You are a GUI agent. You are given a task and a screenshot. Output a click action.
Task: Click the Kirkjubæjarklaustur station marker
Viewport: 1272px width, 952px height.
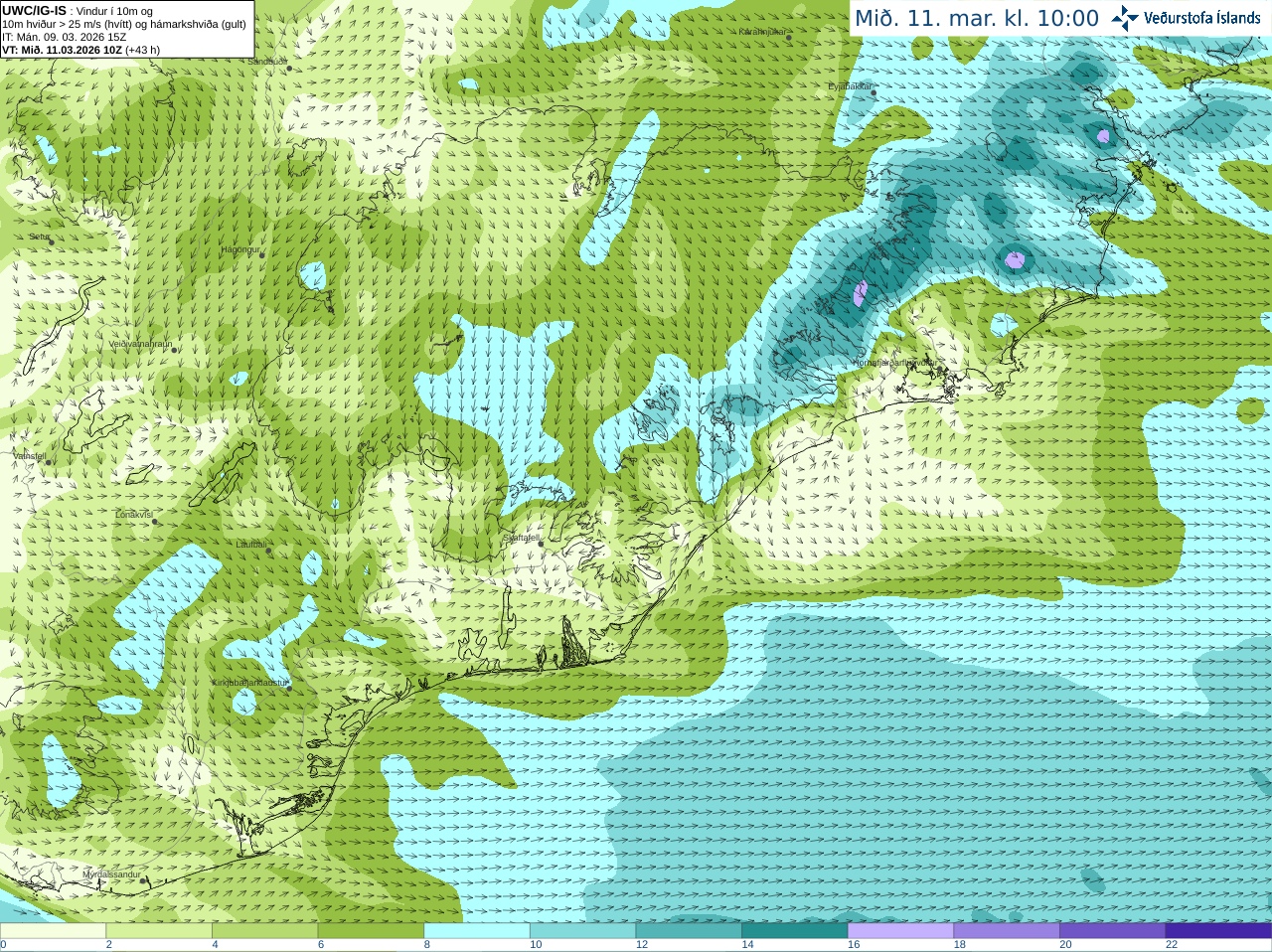click(288, 689)
